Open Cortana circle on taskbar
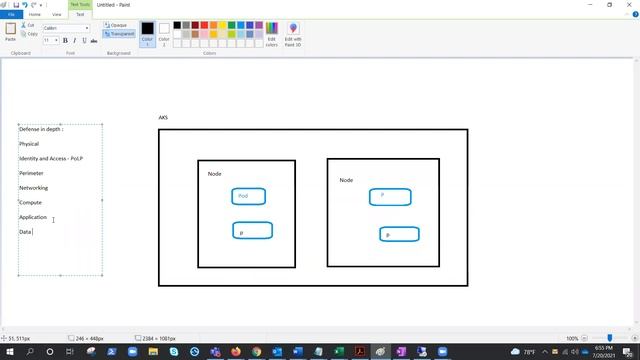The width and height of the screenshot is (640, 360). pyautogui.click(x=50, y=351)
